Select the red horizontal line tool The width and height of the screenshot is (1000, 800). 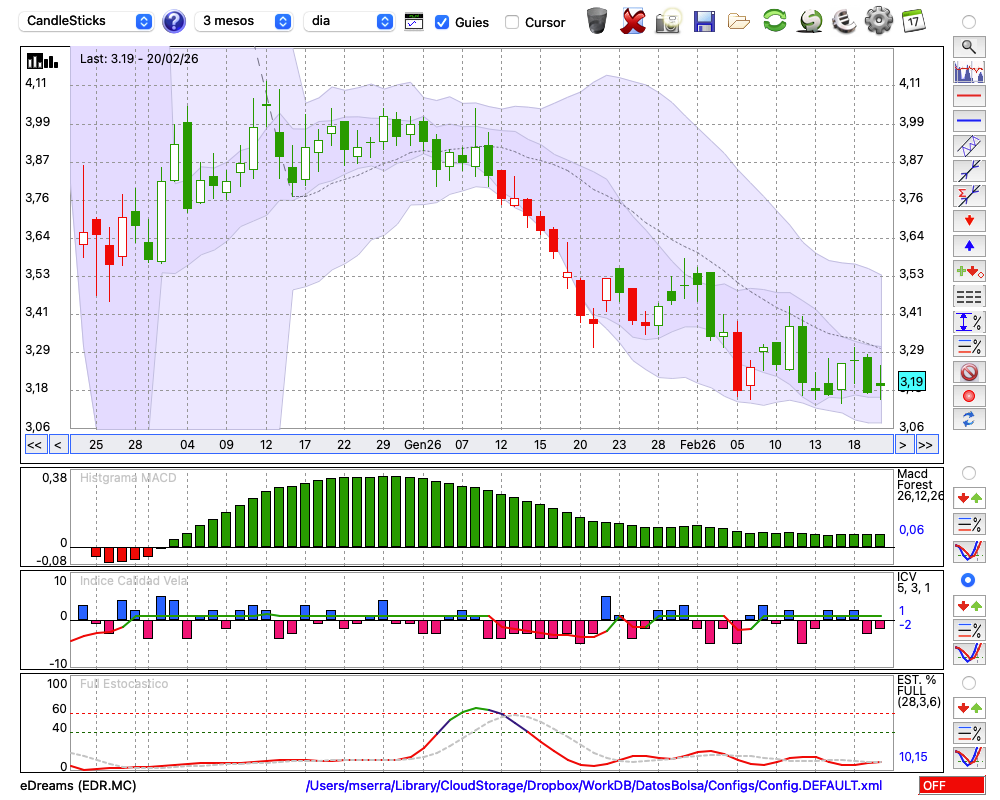[x=968, y=98]
